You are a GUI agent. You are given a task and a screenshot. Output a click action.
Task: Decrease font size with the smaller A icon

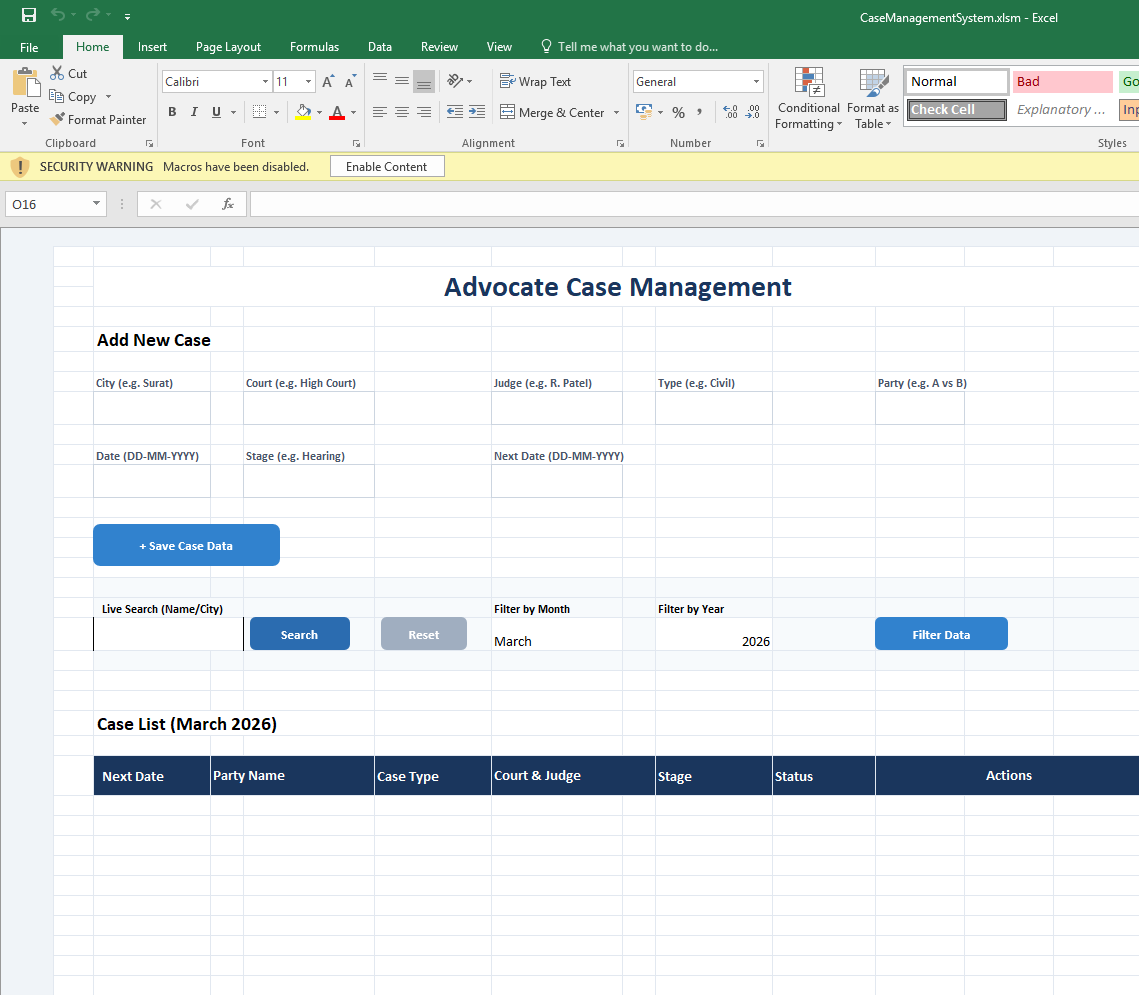(x=351, y=81)
